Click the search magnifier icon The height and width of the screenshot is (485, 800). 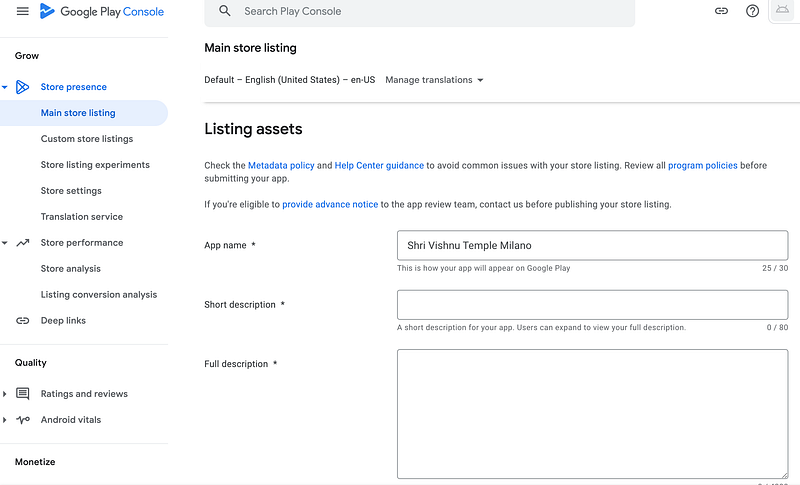[x=225, y=11]
